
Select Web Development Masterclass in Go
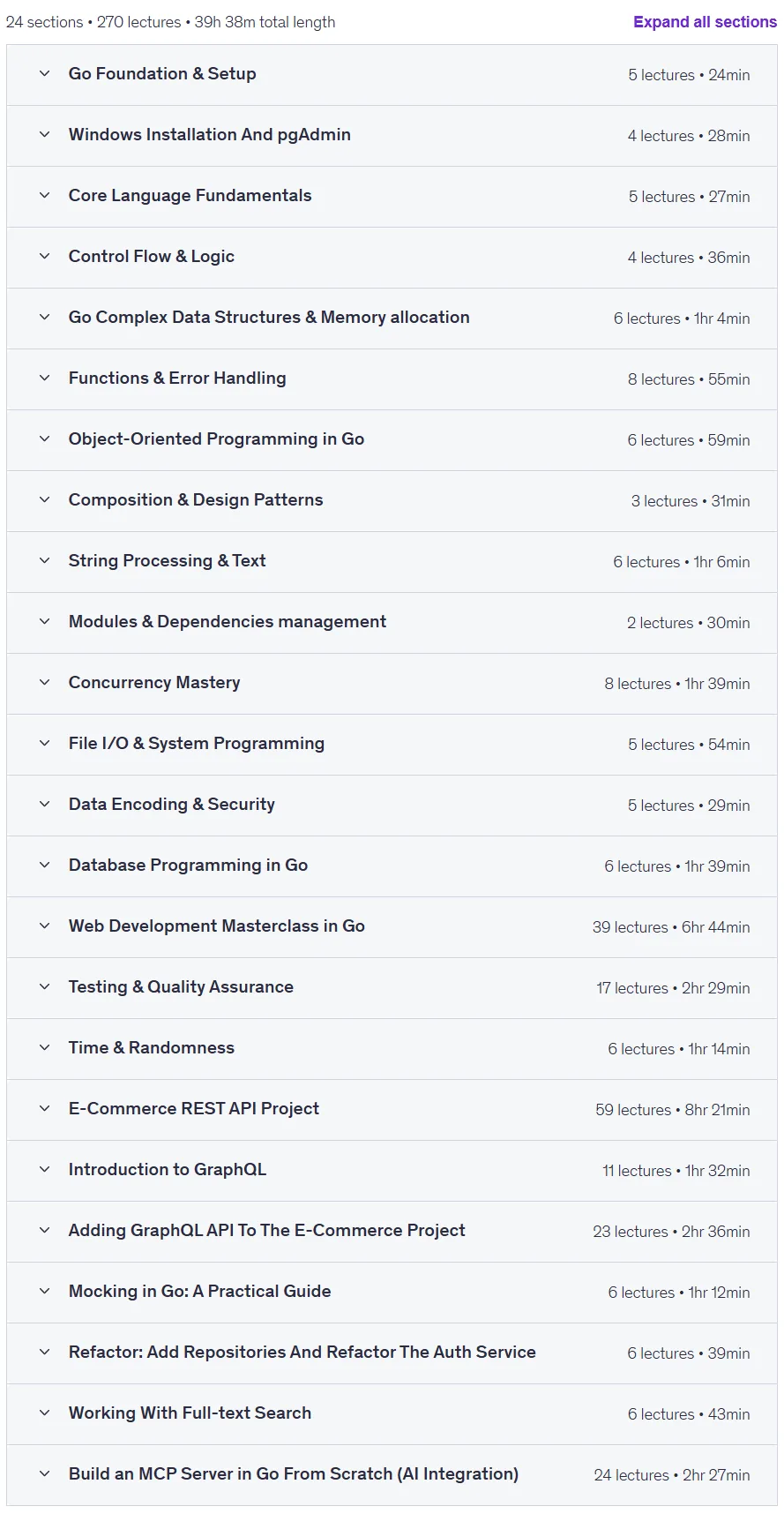217,926
